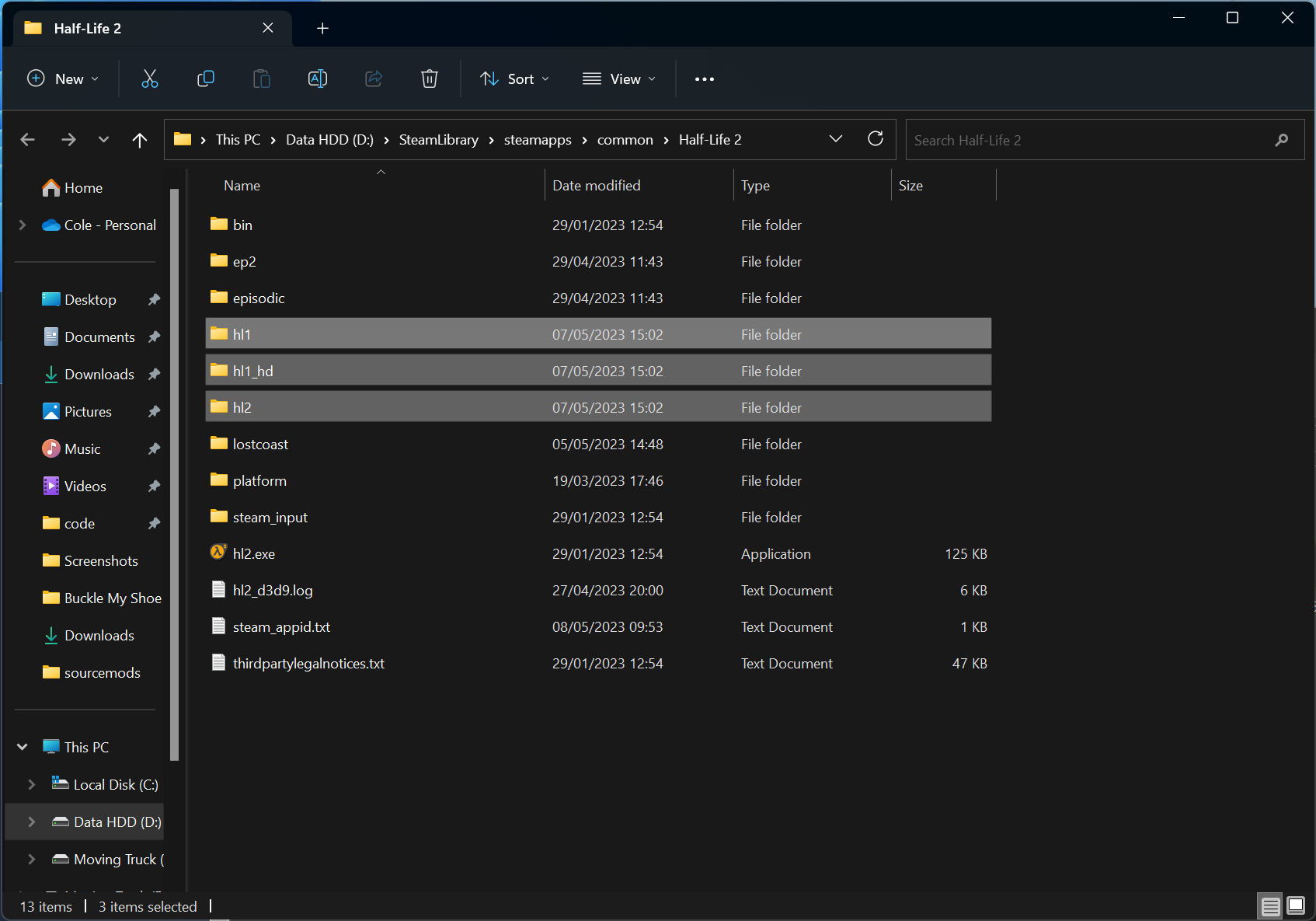Sort by Date modified column header

(596, 186)
